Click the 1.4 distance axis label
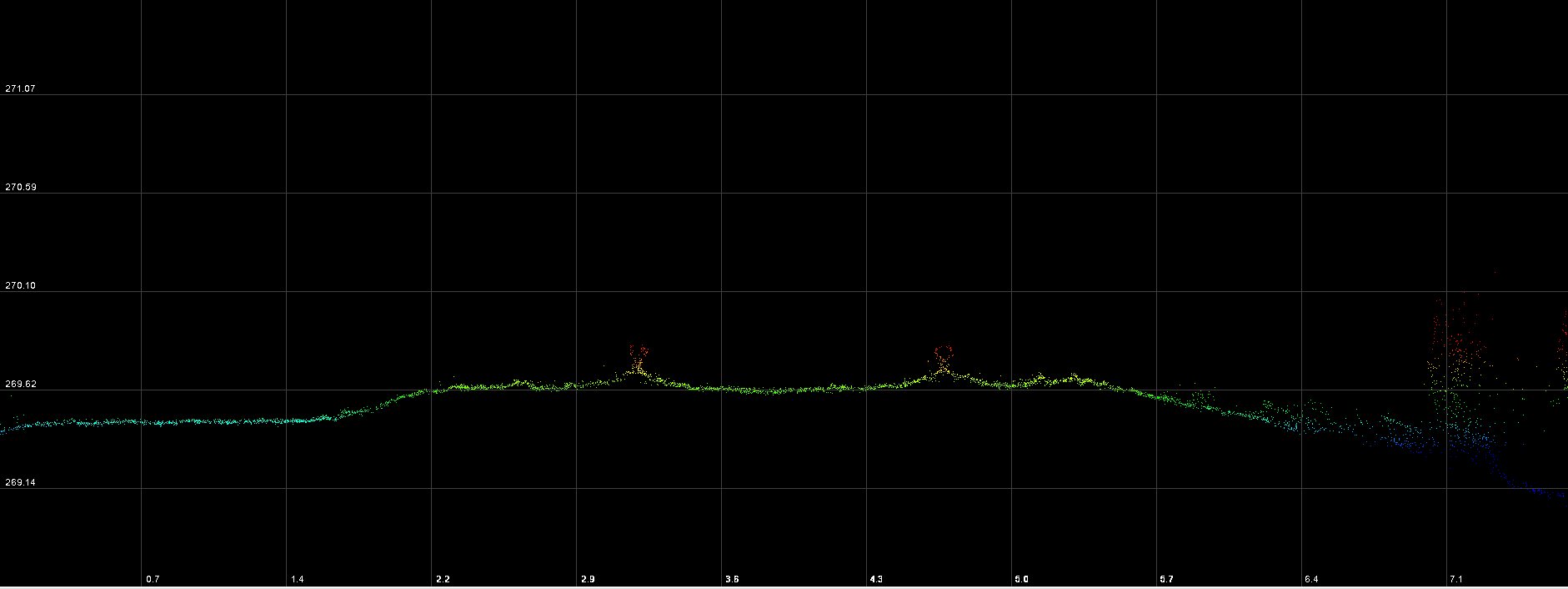Image resolution: width=1568 pixels, height=589 pixels. tap(298, 579)
